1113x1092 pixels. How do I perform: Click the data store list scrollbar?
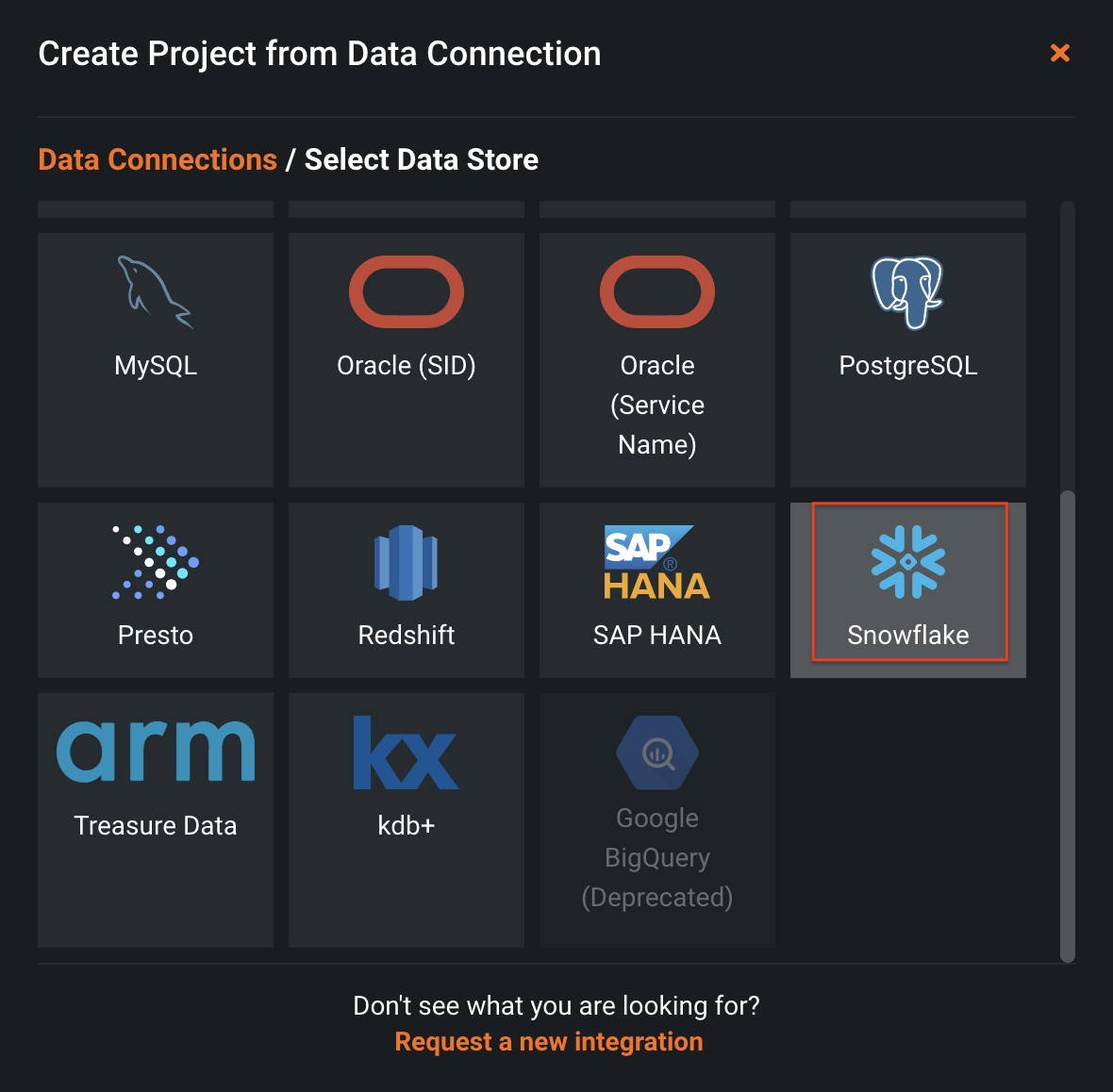pos(1068,724)
